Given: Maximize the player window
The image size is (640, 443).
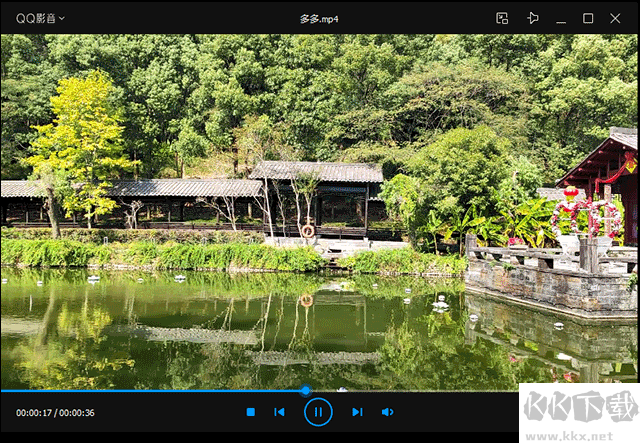Looking at the screenshot, I should coord(588,18).
